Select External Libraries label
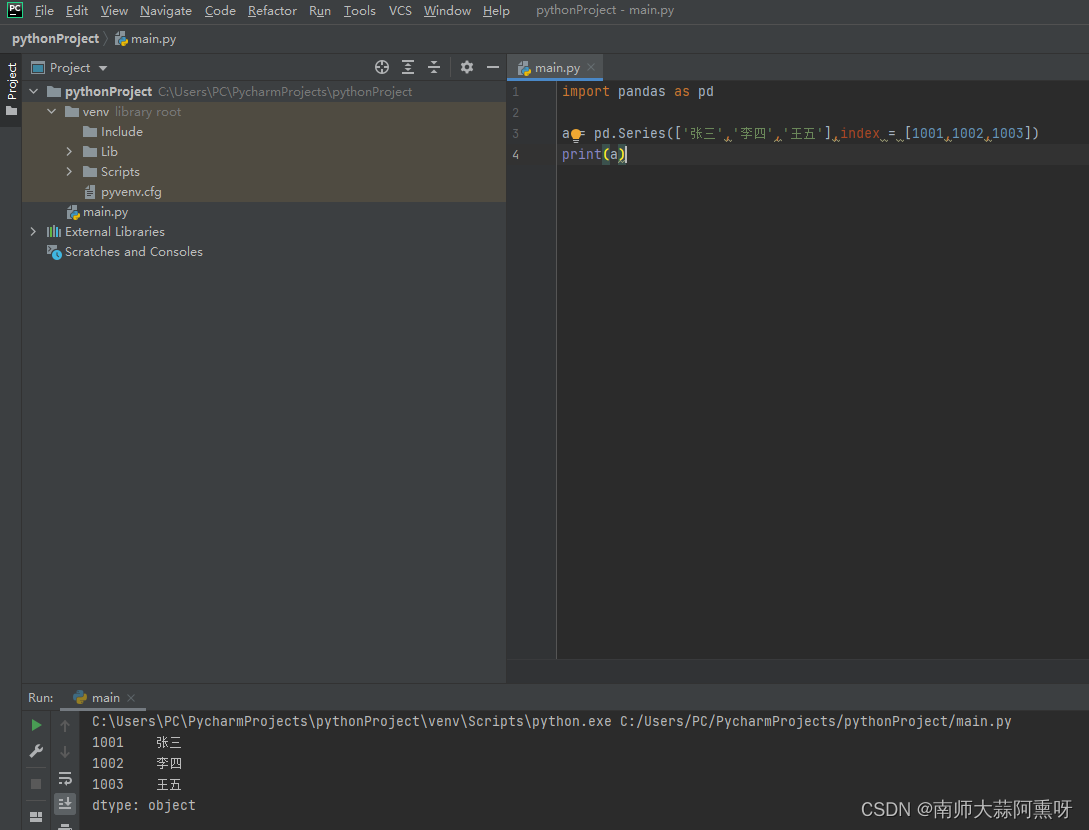The height and width of the screenshot is (830, 1089). click(x=115, y=231)
